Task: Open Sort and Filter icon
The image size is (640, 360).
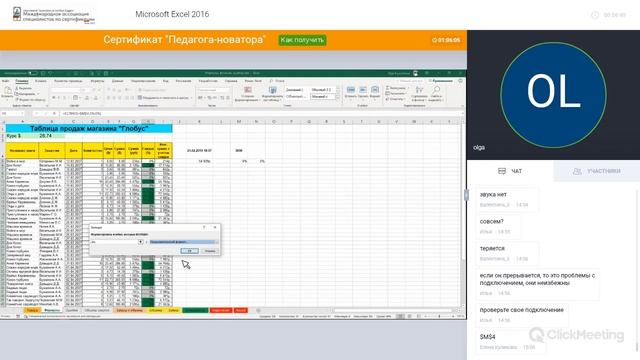Action: [419, 90]
